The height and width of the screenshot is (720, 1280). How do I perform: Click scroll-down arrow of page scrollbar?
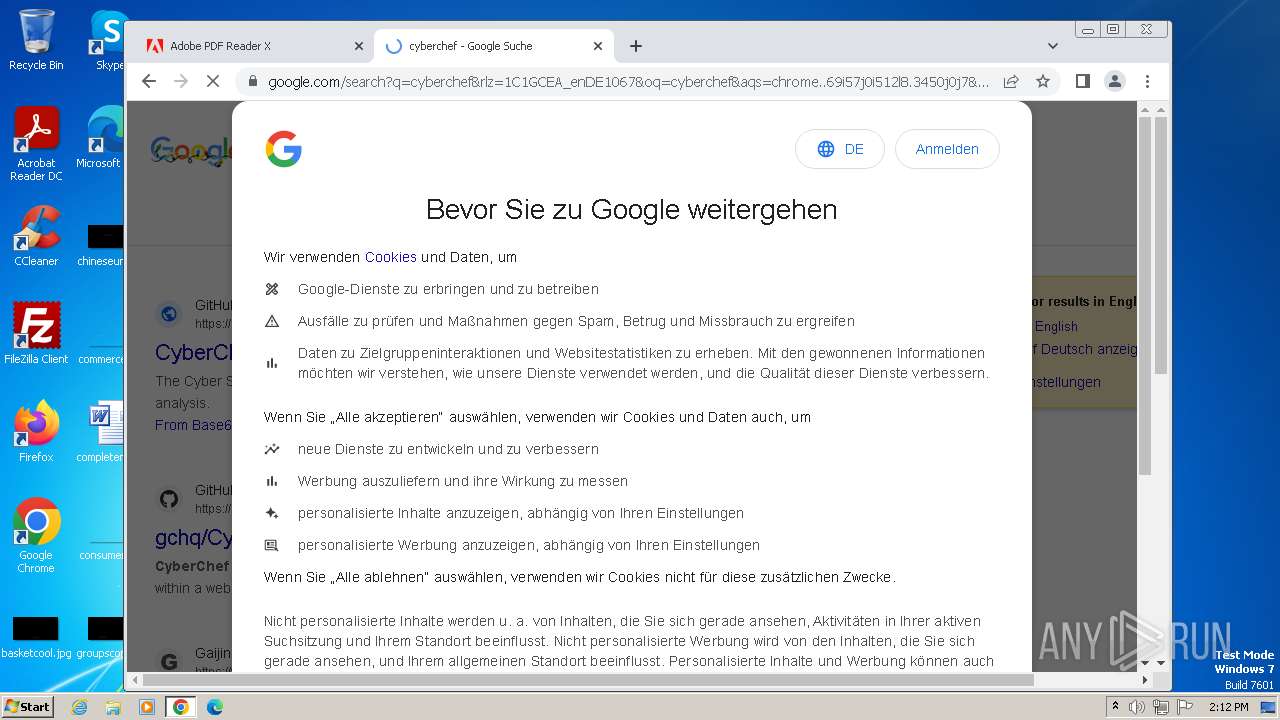point(1161,662)
